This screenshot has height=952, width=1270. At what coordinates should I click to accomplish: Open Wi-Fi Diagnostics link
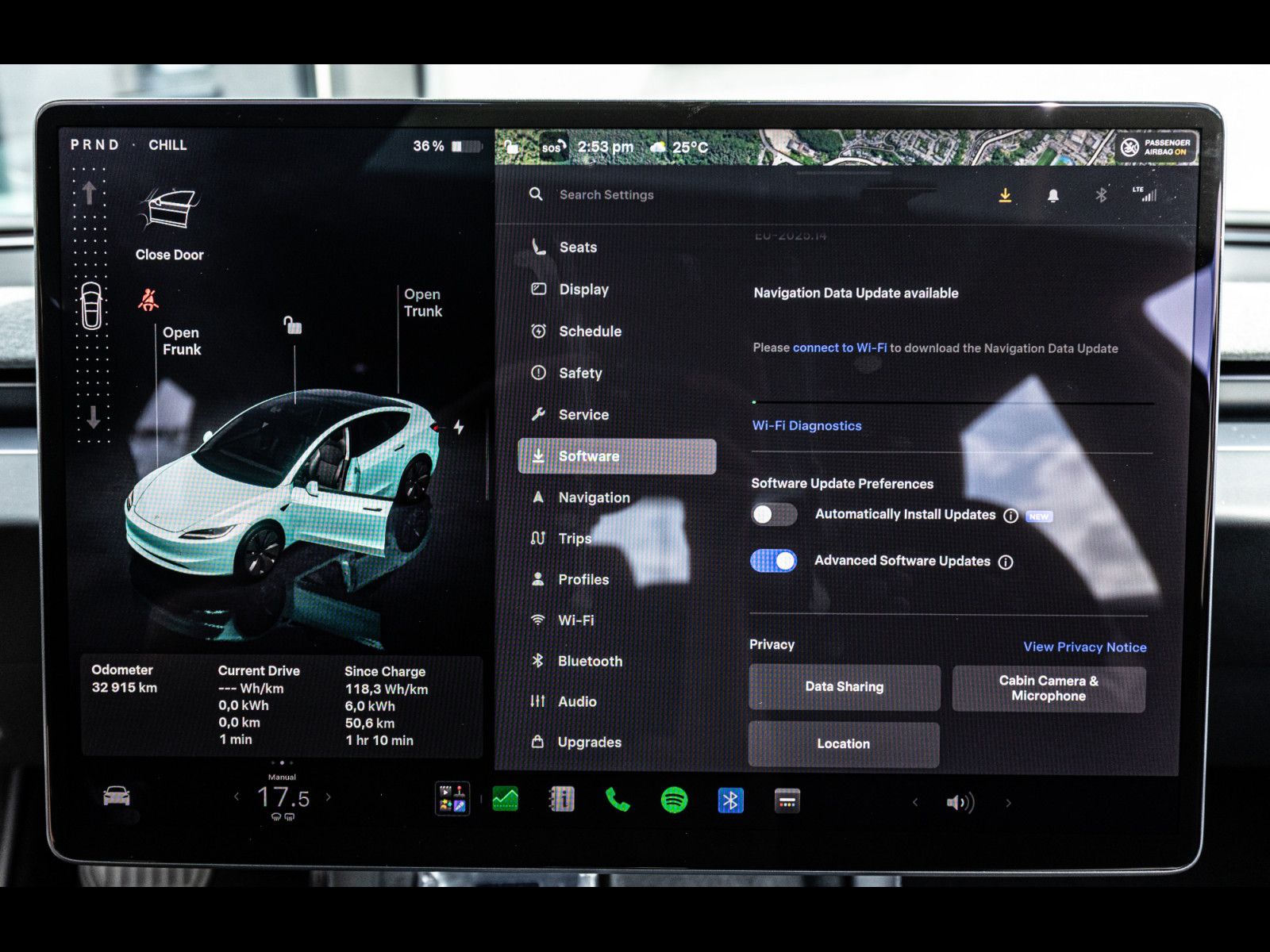[806, 426]
